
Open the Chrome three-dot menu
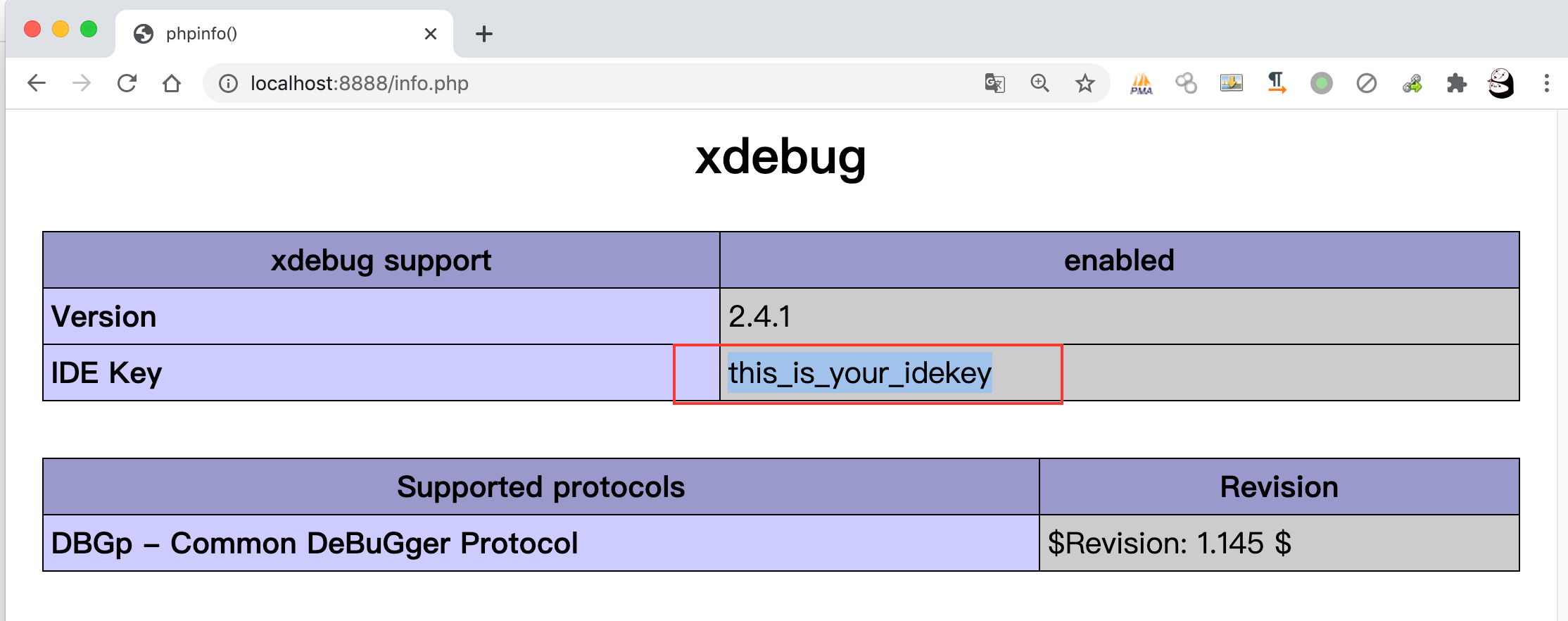tap(1546, 83)
